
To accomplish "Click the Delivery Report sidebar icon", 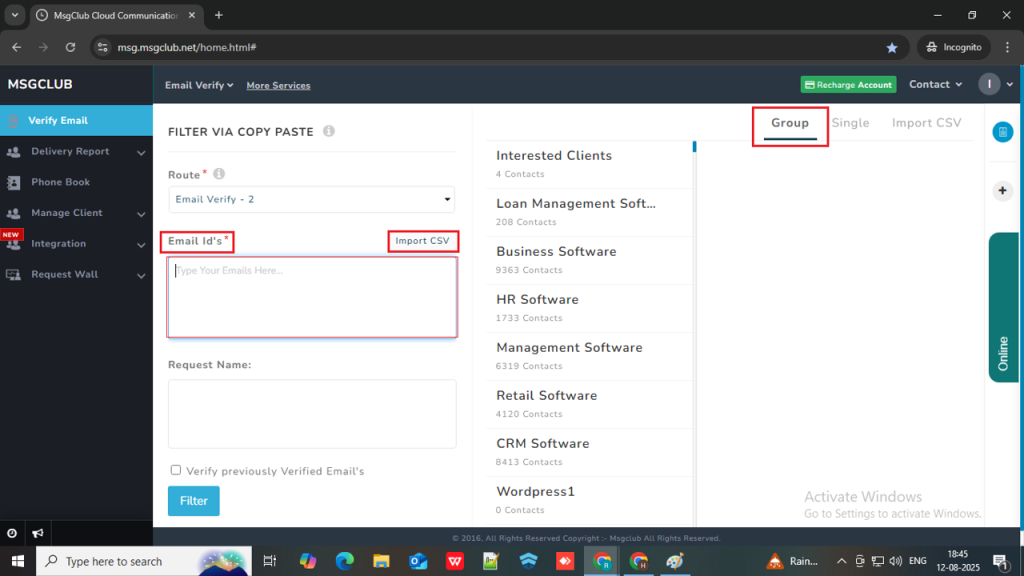I will pos(13,152).
